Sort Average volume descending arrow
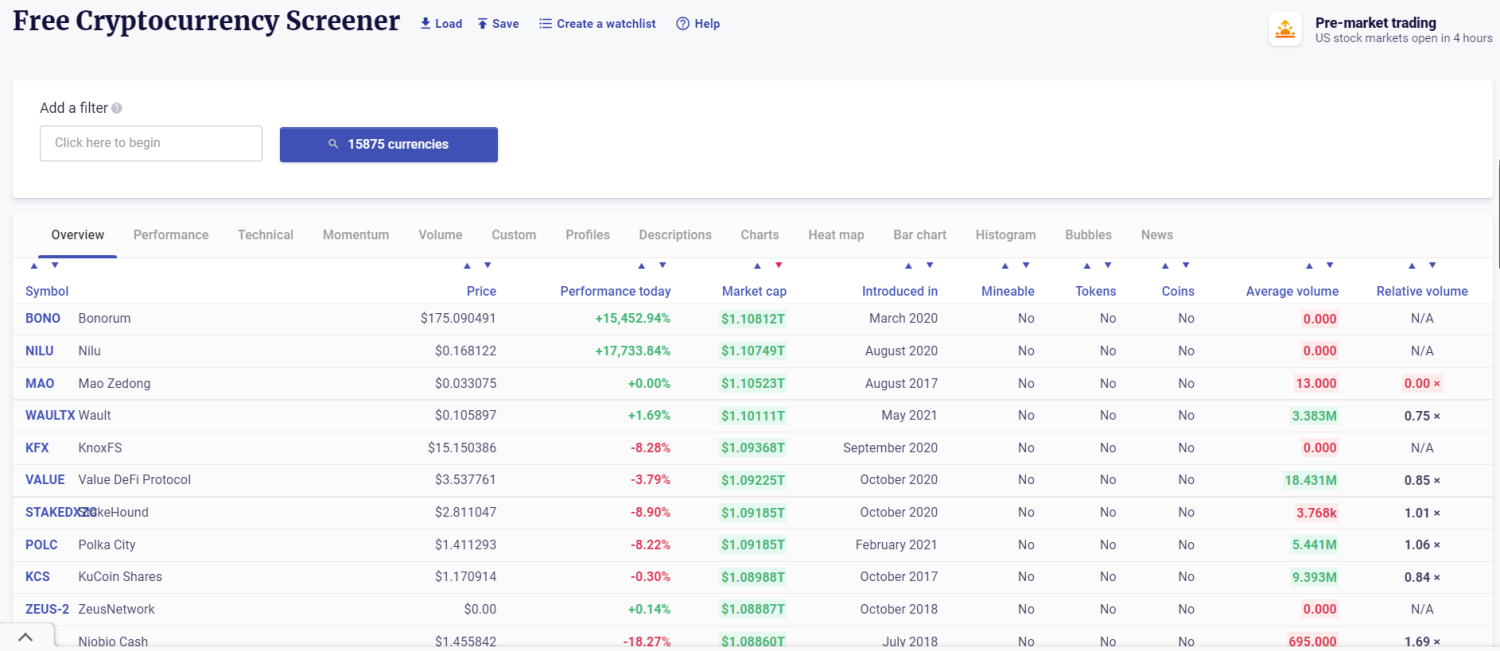The height and width of the screenshot is (651, 1500). pos(1330,265)
